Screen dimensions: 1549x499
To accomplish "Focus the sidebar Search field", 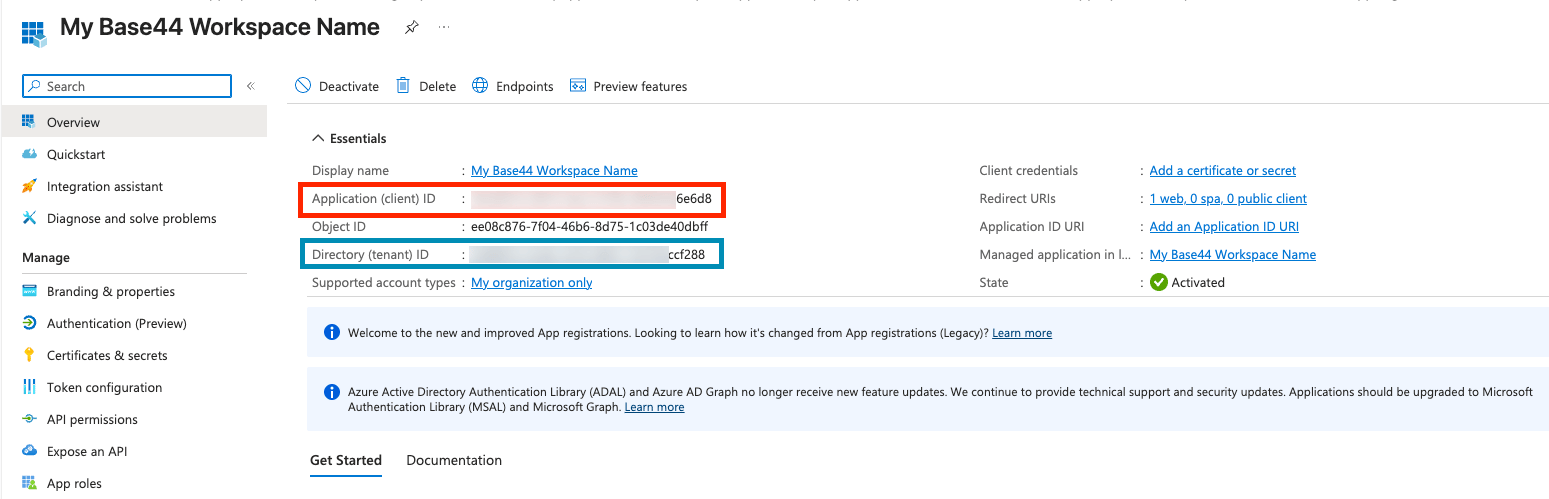I will pos(127,86).
